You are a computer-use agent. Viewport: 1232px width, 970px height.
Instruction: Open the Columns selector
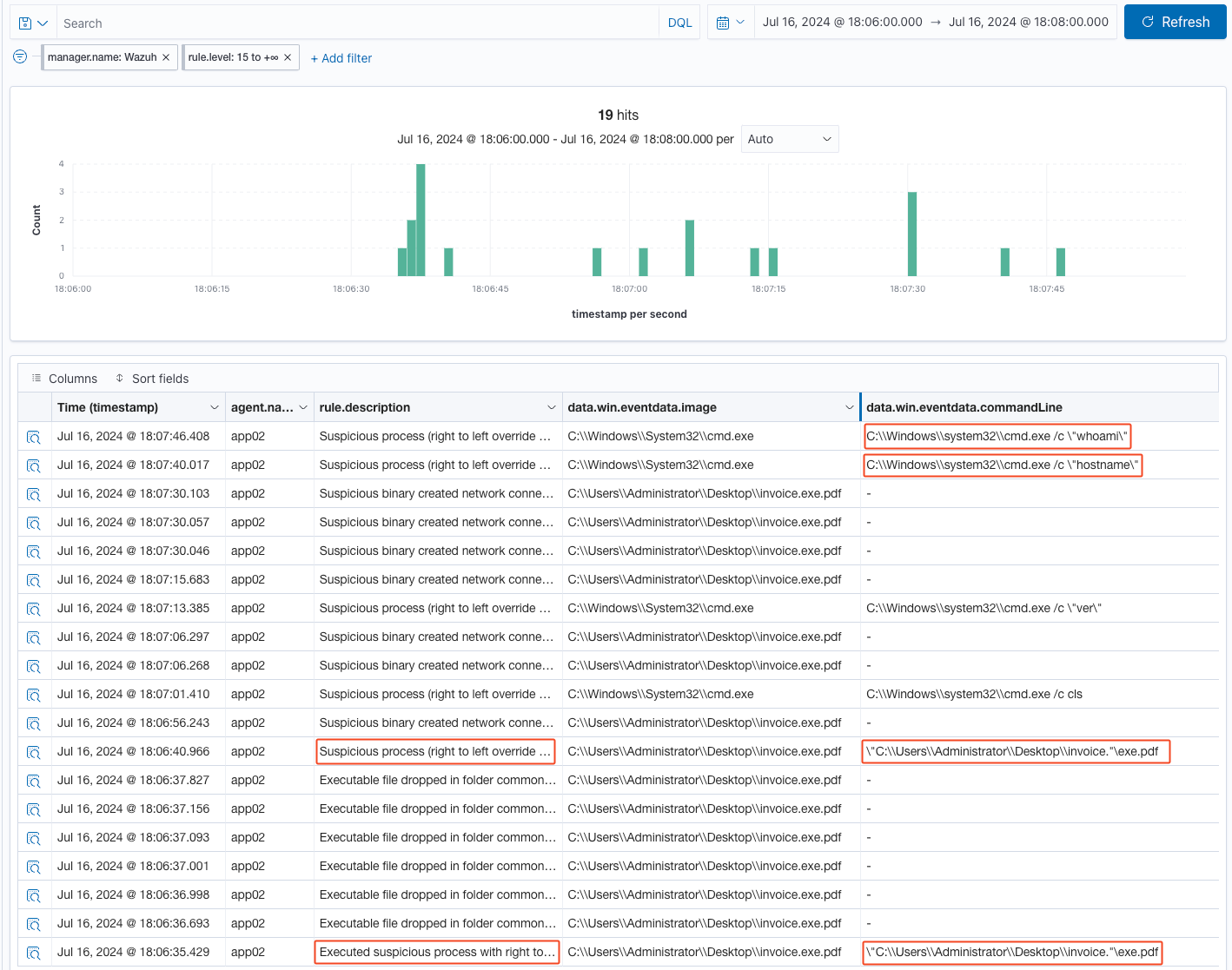[x=64, y=379]
